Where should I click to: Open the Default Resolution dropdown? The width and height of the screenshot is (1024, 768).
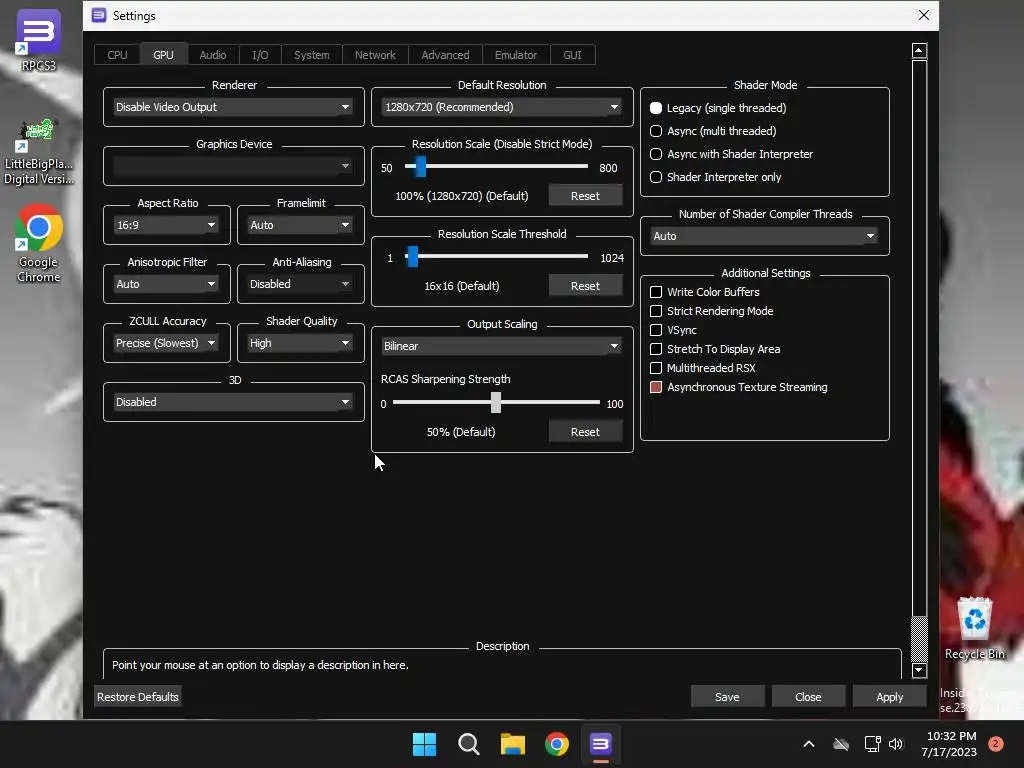[x=502, y=107]
